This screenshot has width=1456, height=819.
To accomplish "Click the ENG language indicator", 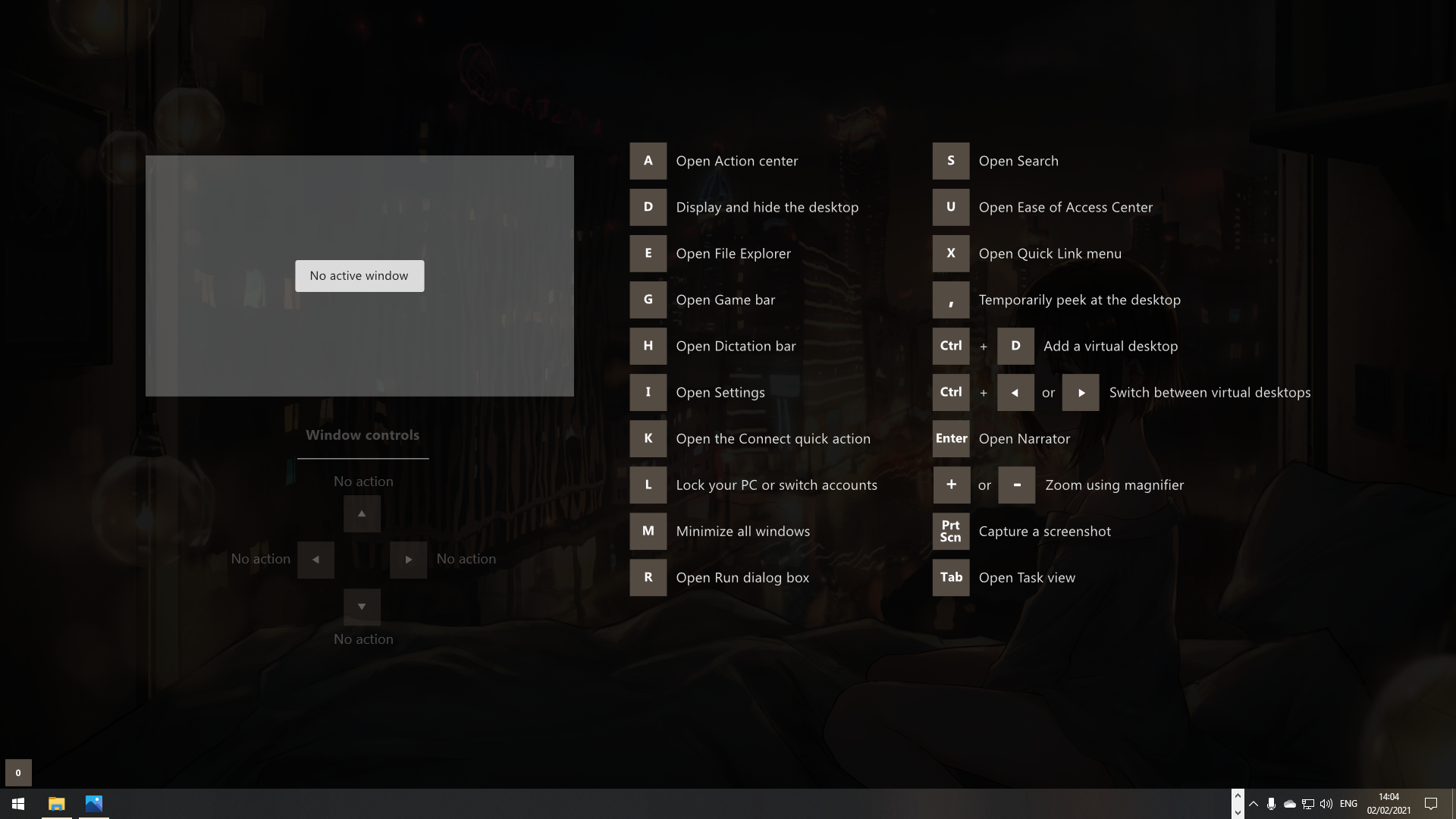I will [1348, 804].
